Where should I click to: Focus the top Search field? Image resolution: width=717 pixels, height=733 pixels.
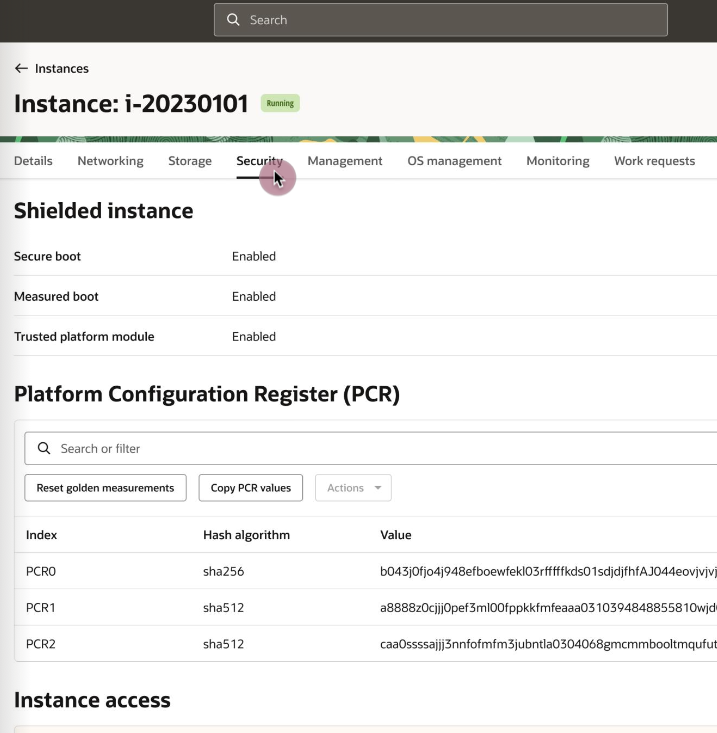[450, 20]
